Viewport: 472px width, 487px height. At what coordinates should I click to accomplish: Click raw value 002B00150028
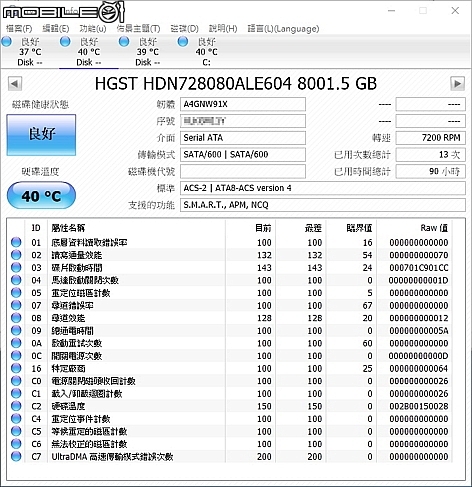coord(419,406)
